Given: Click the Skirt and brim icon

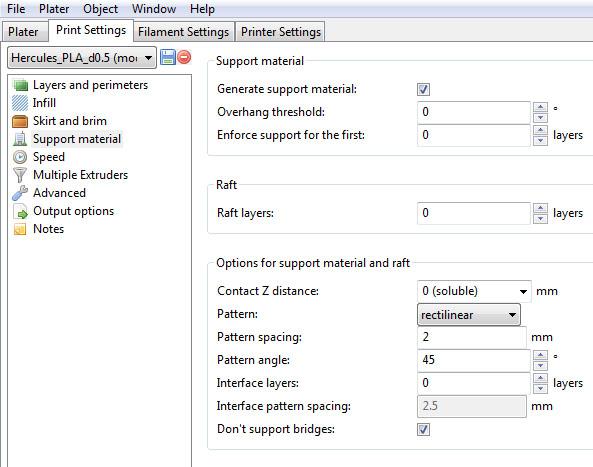Looking at the screenshot, I should 20,121.
